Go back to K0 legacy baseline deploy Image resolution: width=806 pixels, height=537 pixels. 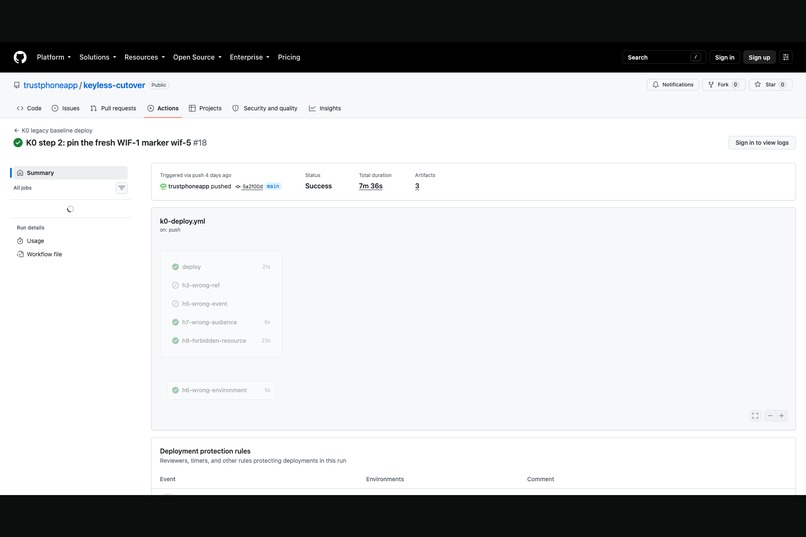pos(53,131)
